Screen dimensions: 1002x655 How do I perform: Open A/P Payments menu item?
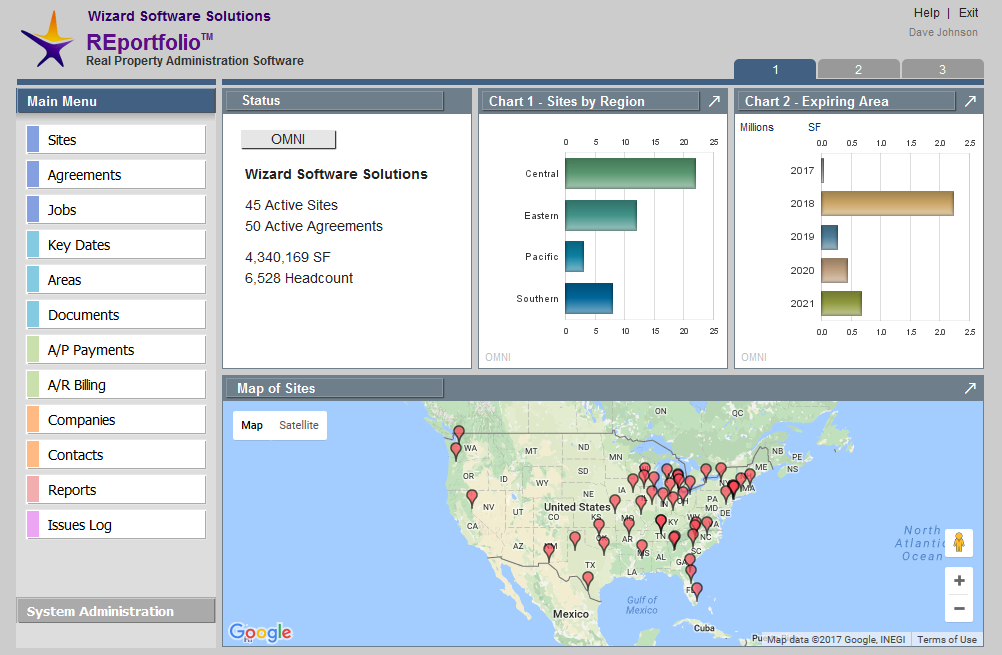point(116,350)
